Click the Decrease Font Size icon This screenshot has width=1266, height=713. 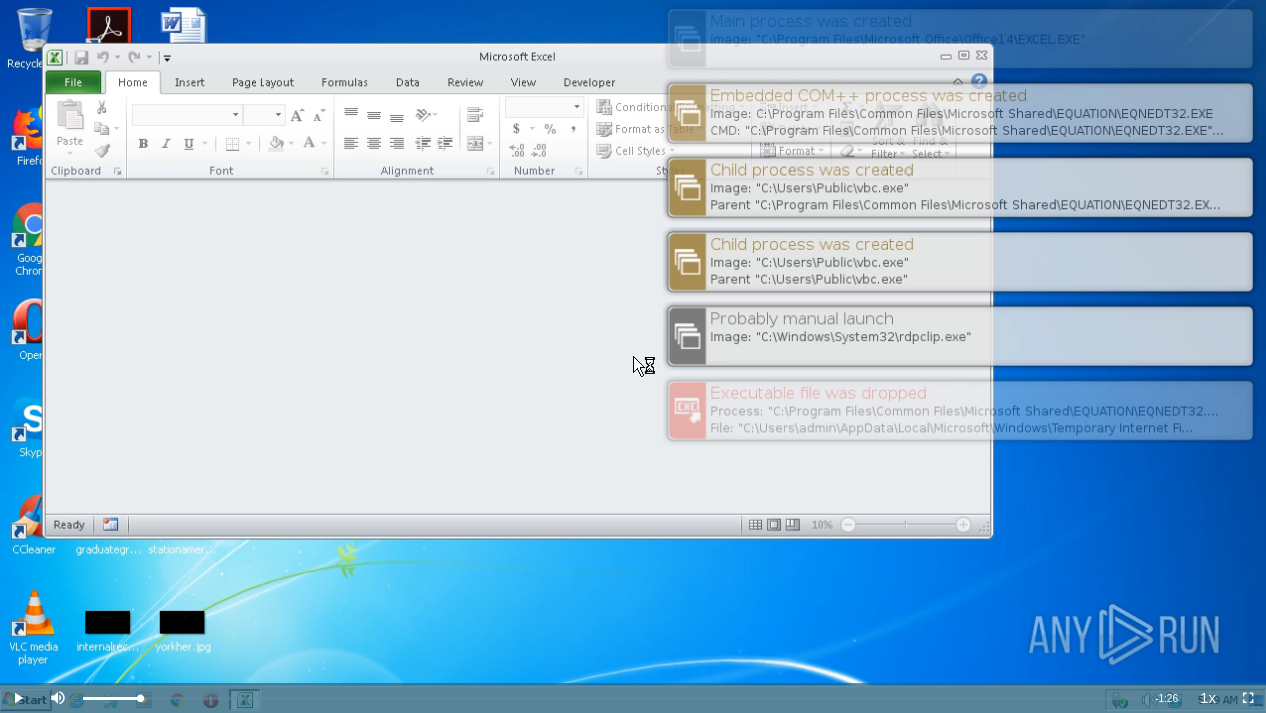click(x=320, y=115)
